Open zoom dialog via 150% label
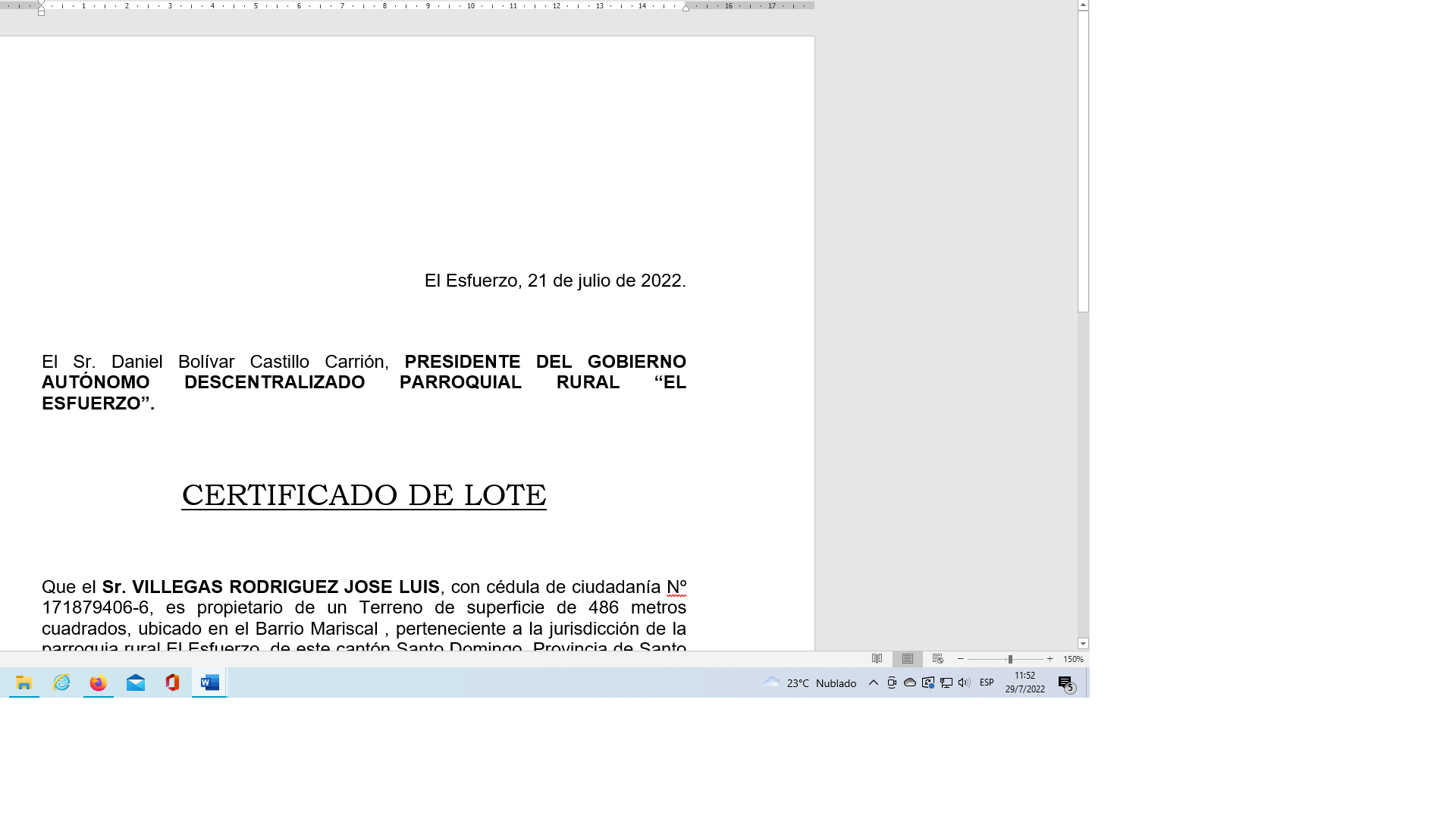 tap(1073, 659)
